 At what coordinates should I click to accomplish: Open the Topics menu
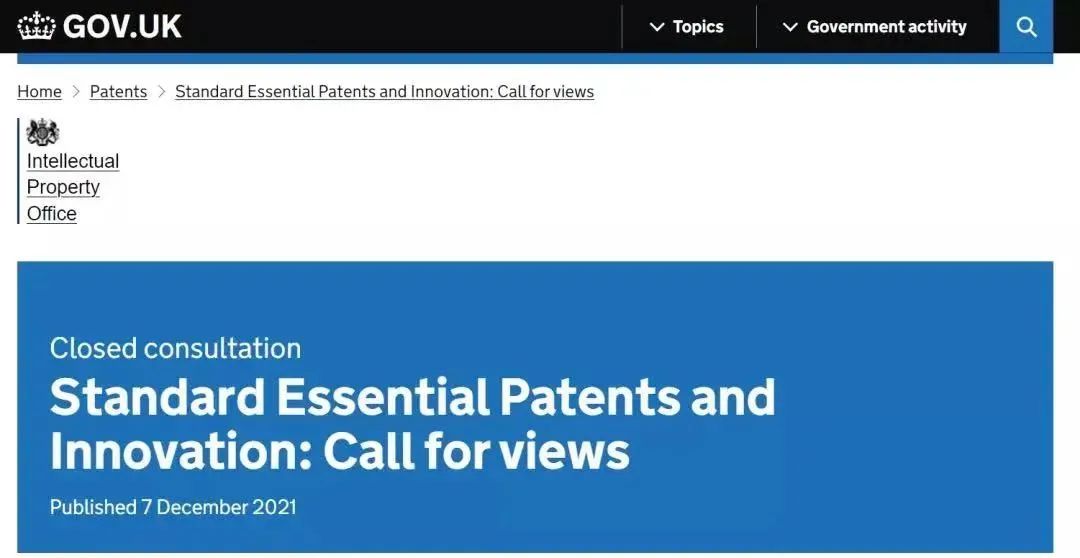(x=697, y=27)
